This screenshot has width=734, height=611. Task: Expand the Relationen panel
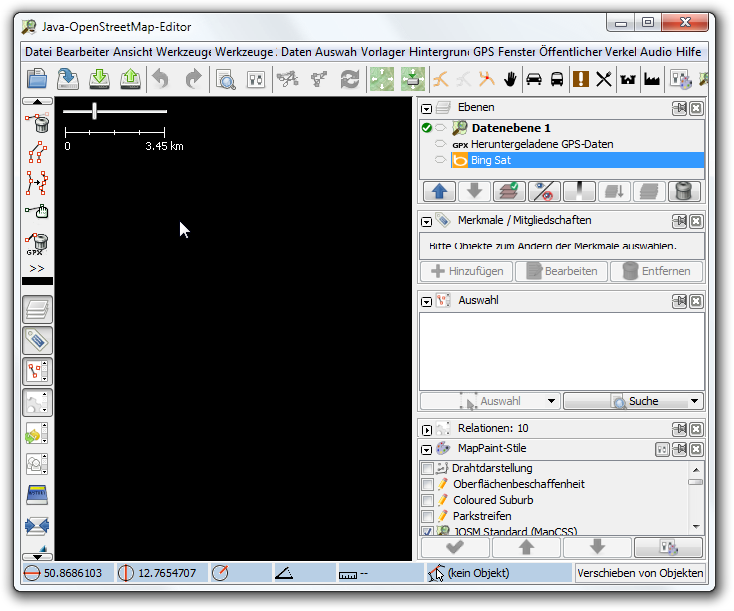[x=427, y=429]
